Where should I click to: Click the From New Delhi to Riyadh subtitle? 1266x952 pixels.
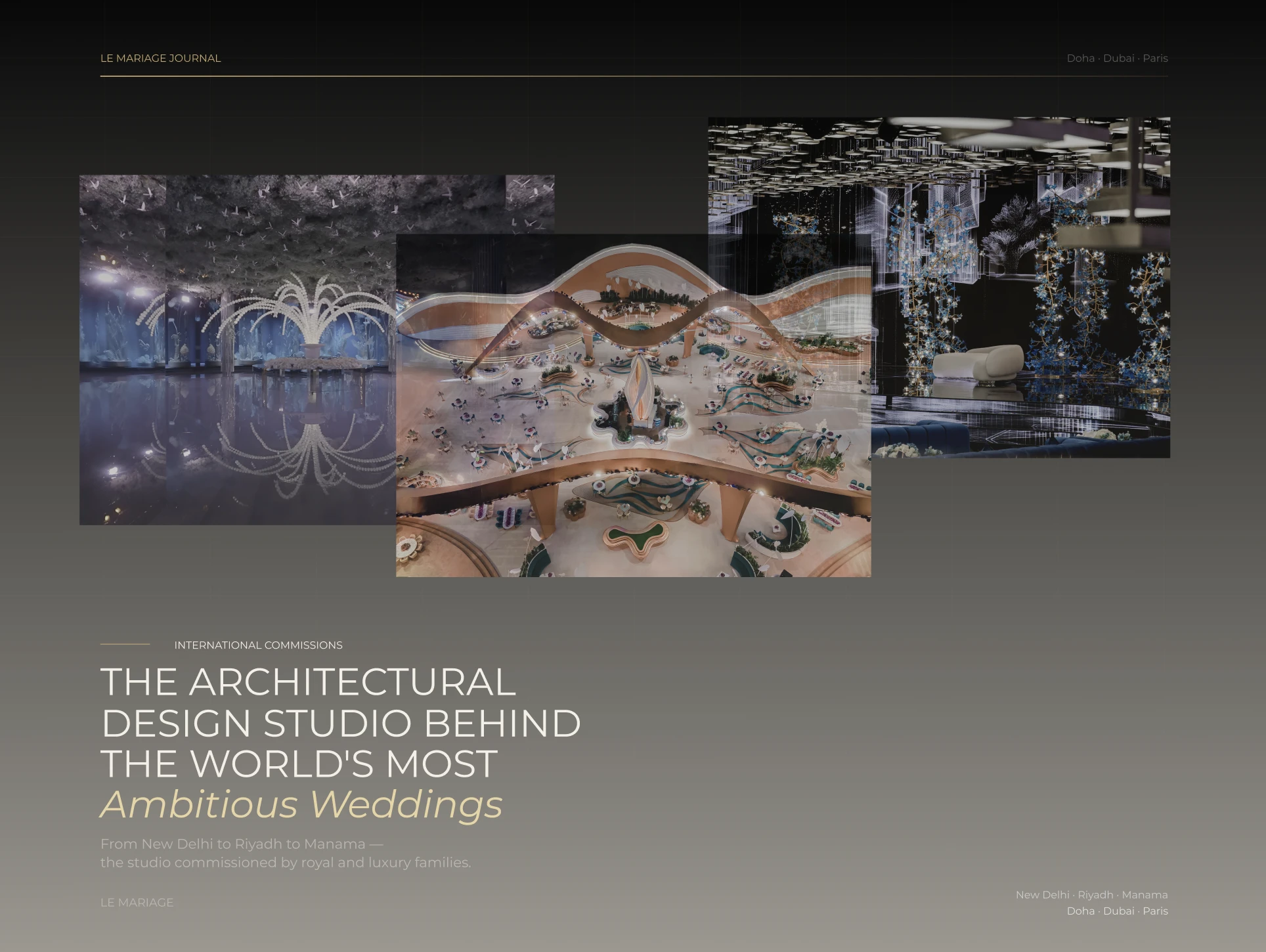click(242, 844)
